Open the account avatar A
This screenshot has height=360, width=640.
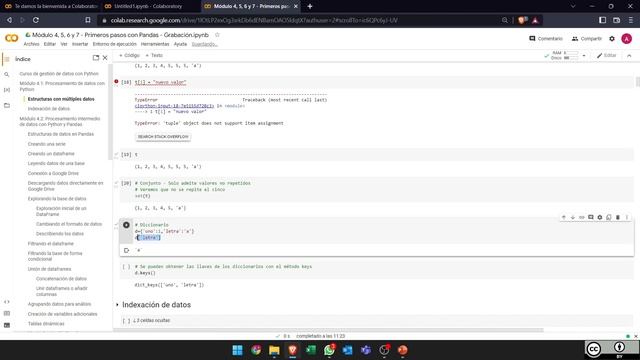click(627, 39)
